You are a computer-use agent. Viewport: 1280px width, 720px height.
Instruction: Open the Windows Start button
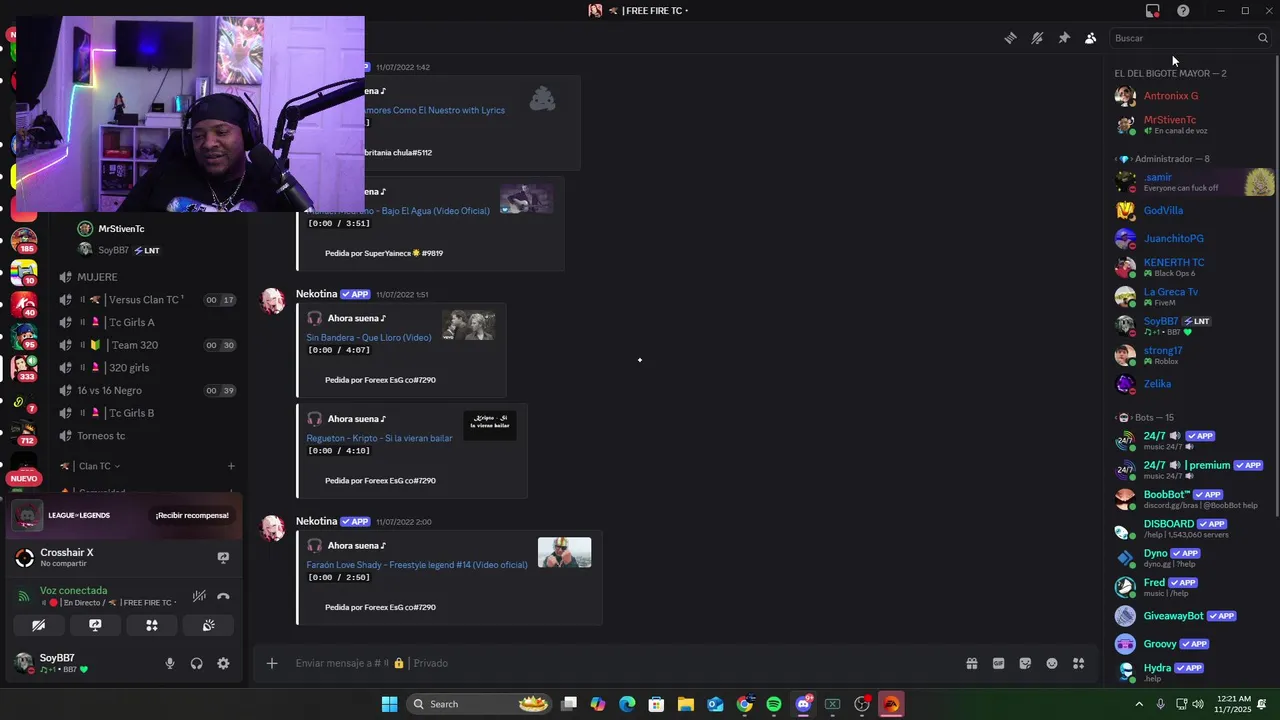coord(389,704)
